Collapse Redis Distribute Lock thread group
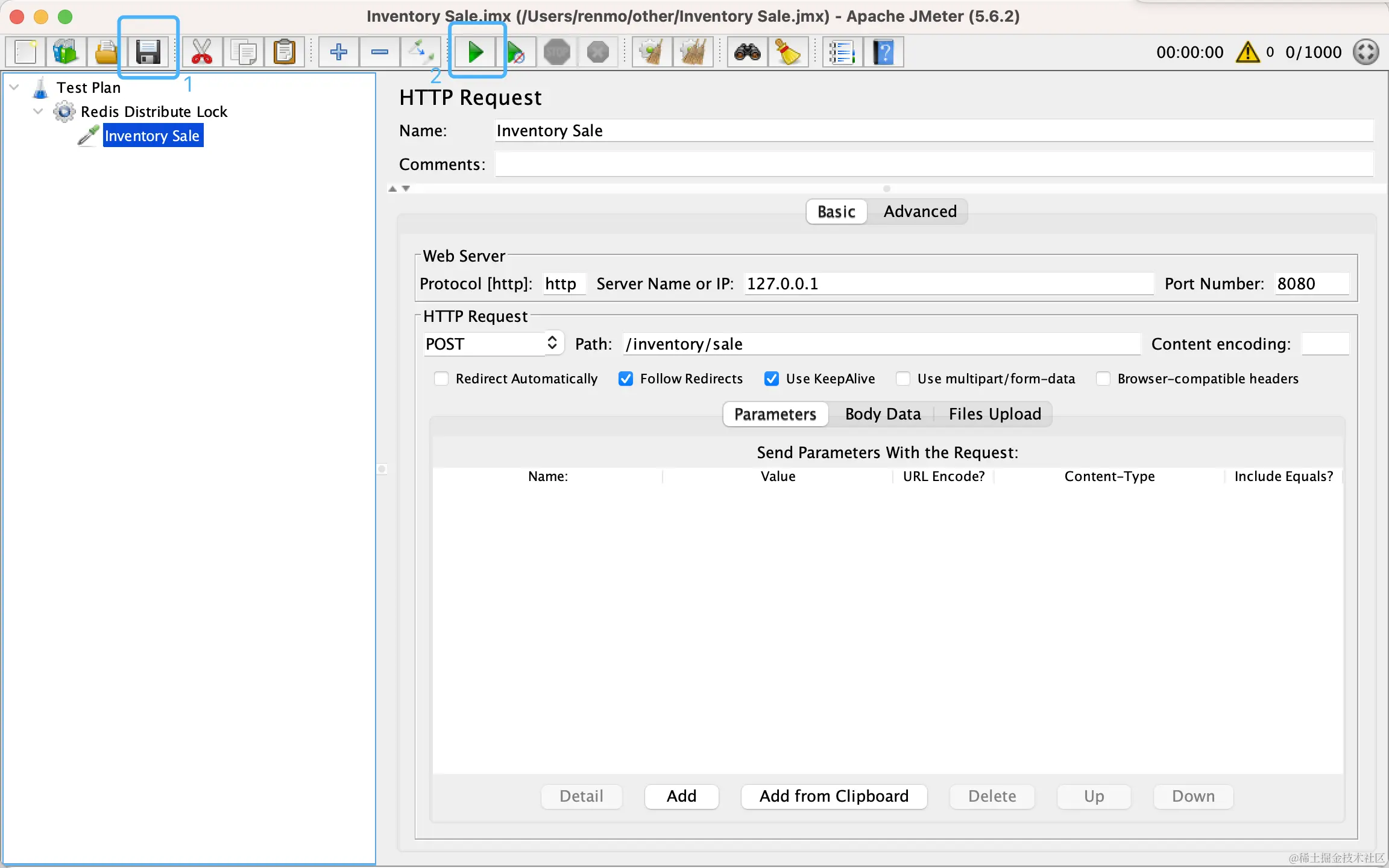This screenshot has width=1389, height=868. [x=39, y=112]
